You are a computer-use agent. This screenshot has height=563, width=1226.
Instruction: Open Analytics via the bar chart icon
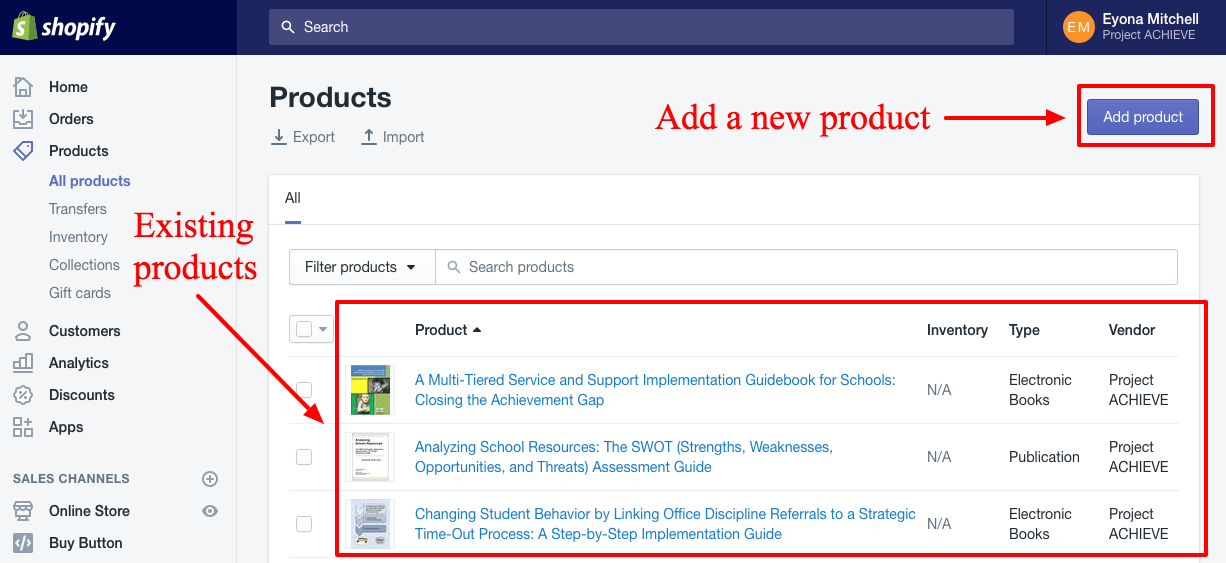23,363
